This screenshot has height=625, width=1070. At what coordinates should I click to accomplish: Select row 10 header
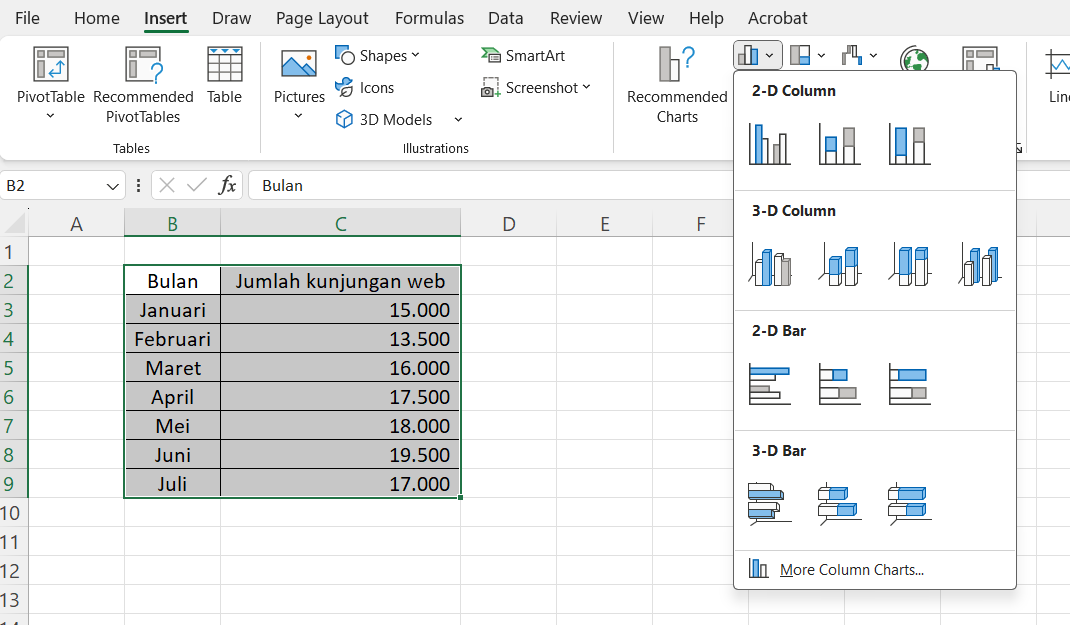(x=14, y=513)
